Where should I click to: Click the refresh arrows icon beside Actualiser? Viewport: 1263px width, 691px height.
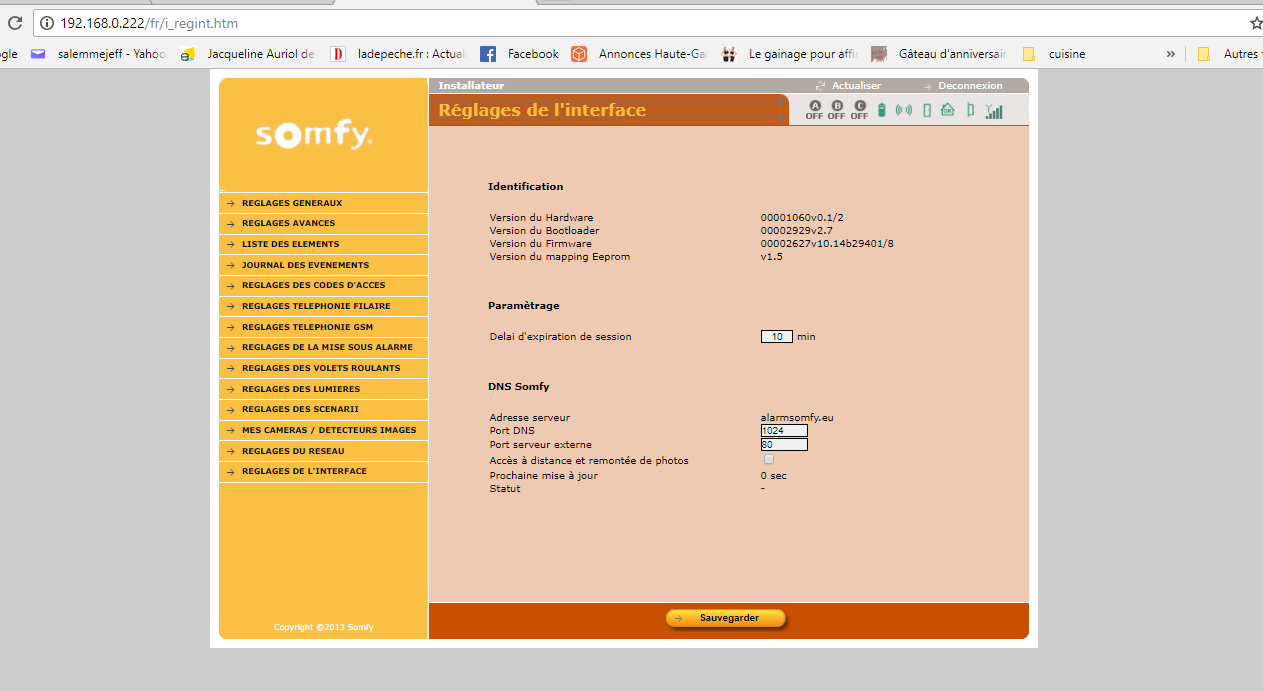(821, 86)
